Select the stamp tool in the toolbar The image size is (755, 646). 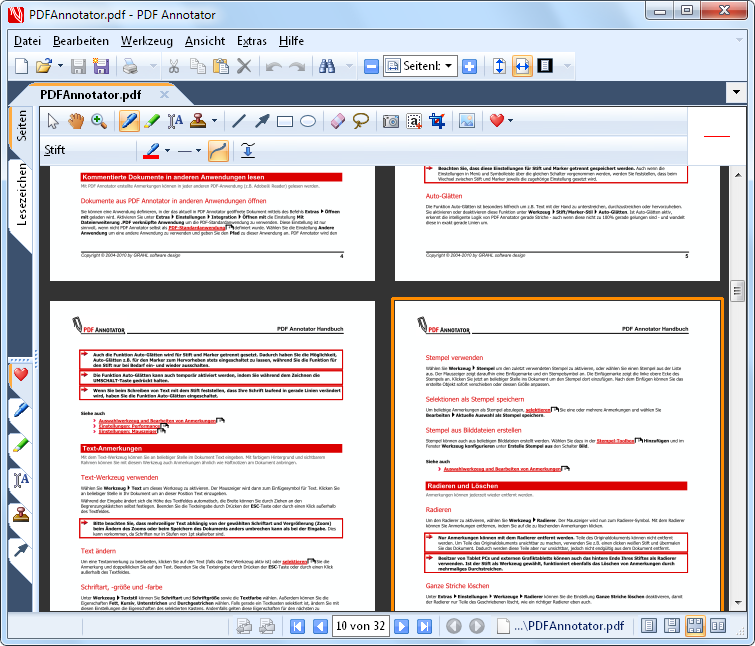(198, 121)
